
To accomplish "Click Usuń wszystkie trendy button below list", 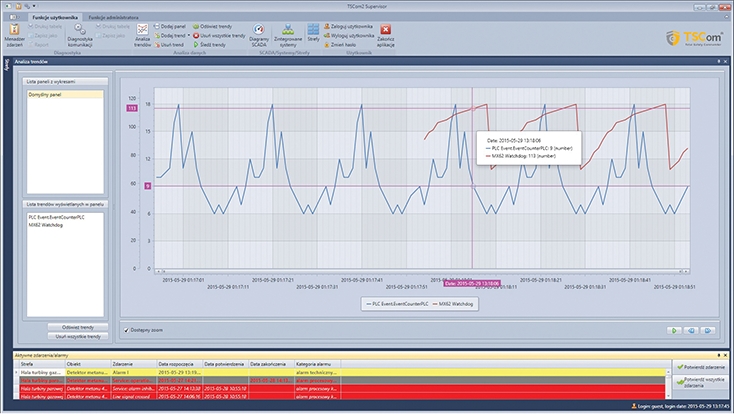I will pyautogui.click(x=78, y=336).
